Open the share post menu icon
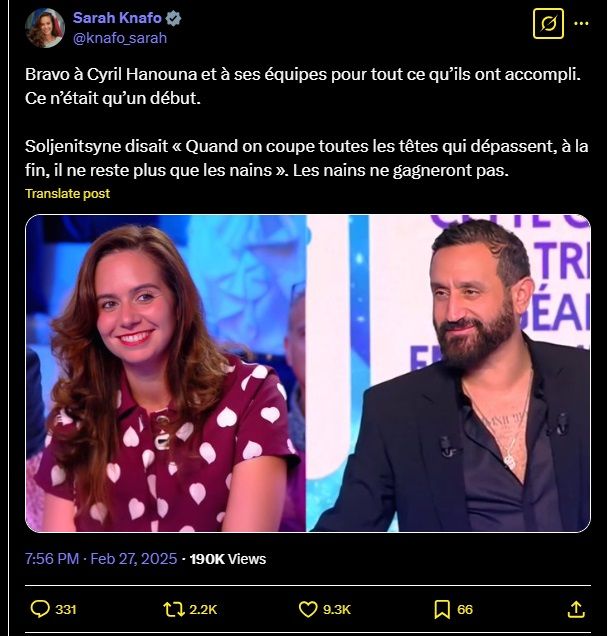This screenshot has width=608, height=636. click(x=576, y=608)
